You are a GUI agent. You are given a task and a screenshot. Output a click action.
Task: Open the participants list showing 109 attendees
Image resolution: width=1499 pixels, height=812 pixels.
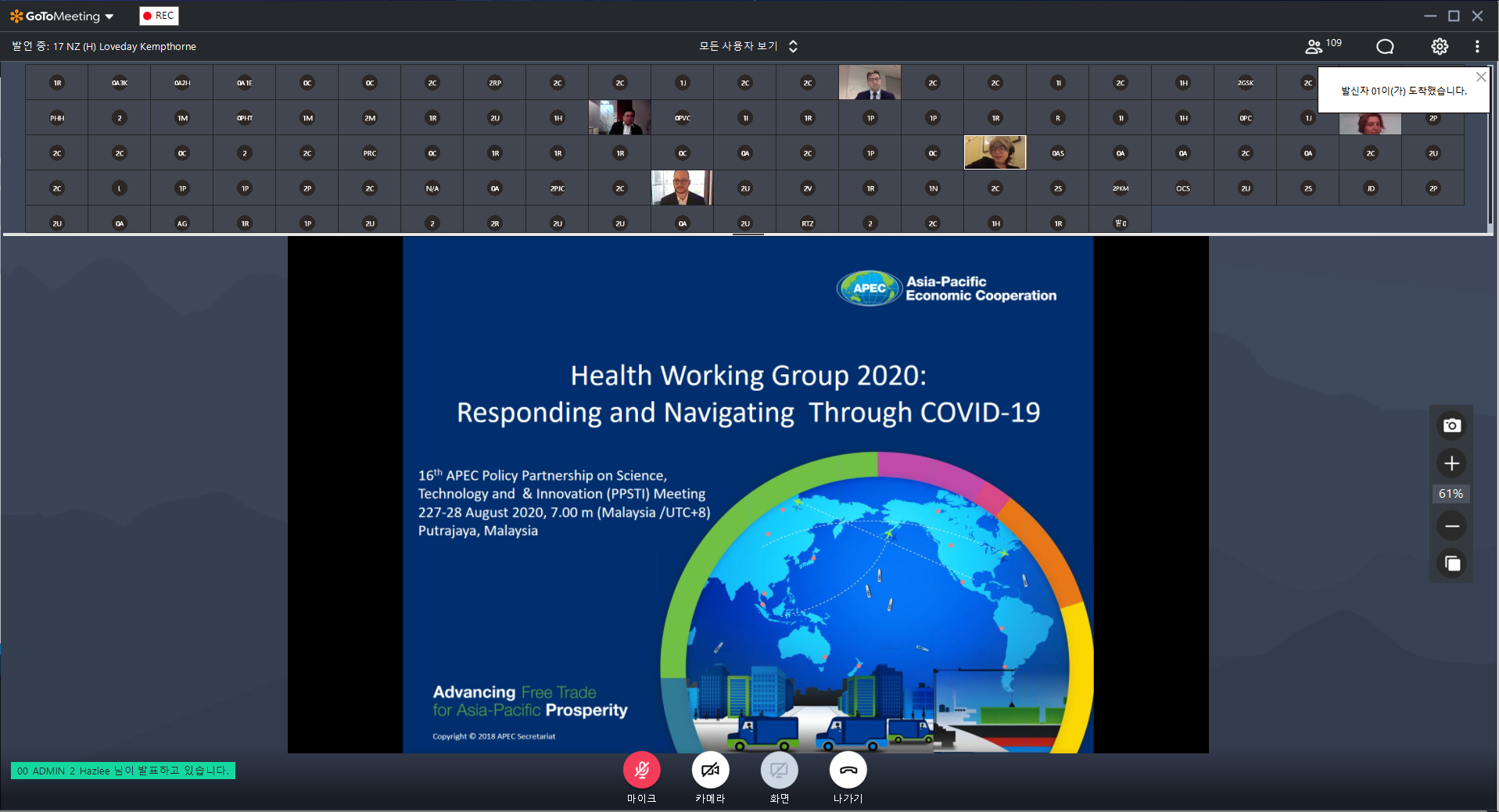[1322, 46]
